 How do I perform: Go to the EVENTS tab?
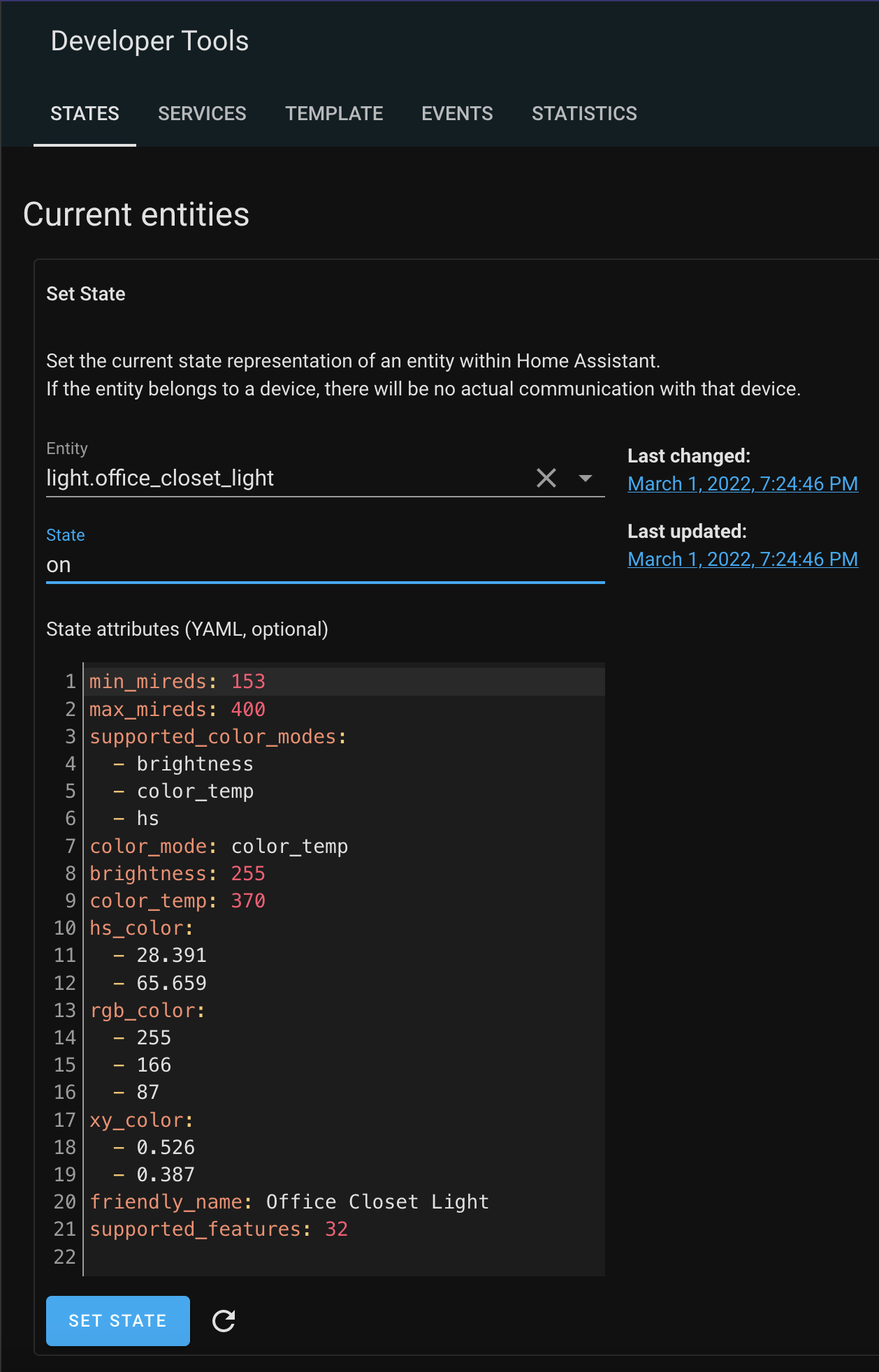click(457, 114)
